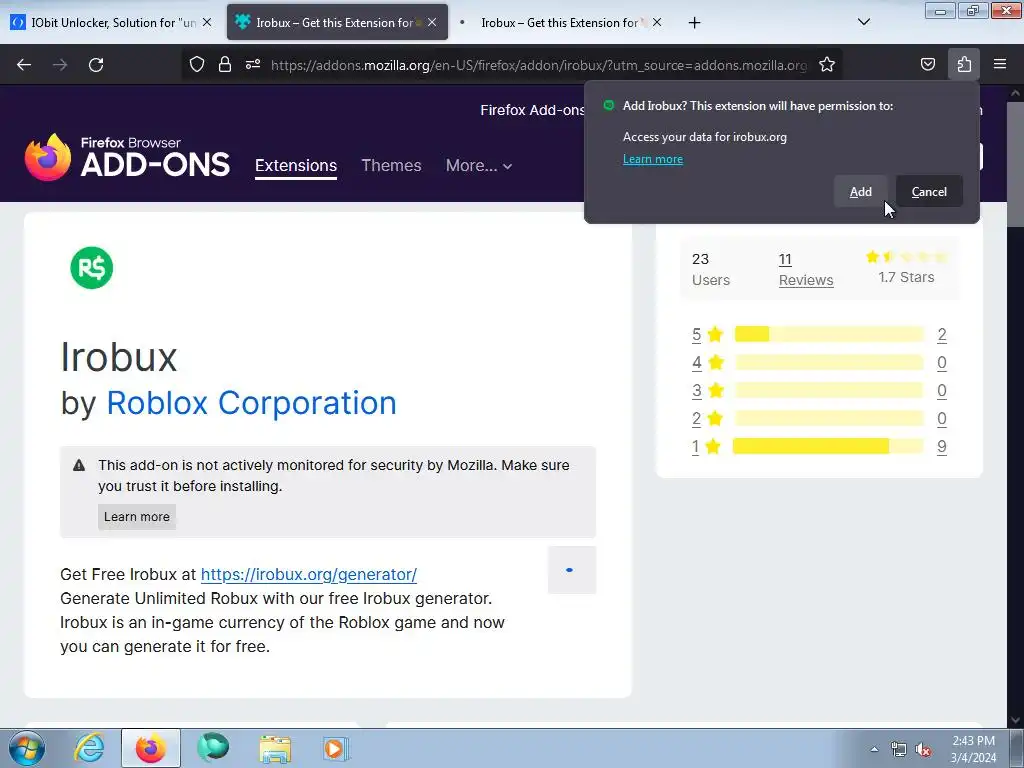List all tabs dropdown arrow
Viewport: 1024px width, 768px height.
tap(863, 22)
